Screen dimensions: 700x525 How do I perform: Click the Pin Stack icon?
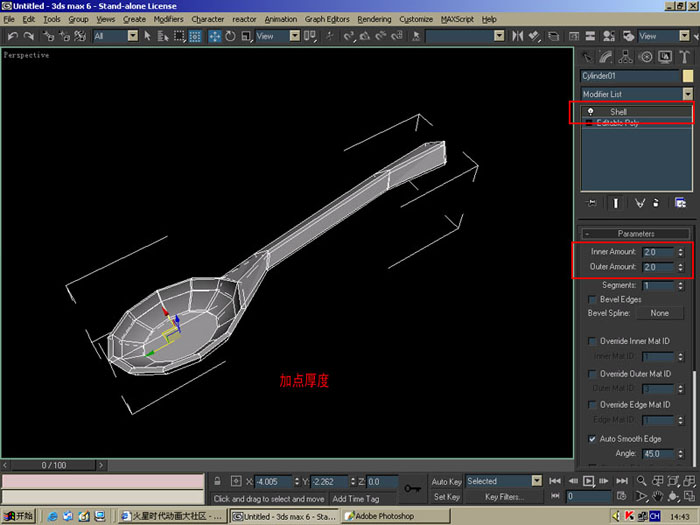pyautogui.click(x=592, y=203)
